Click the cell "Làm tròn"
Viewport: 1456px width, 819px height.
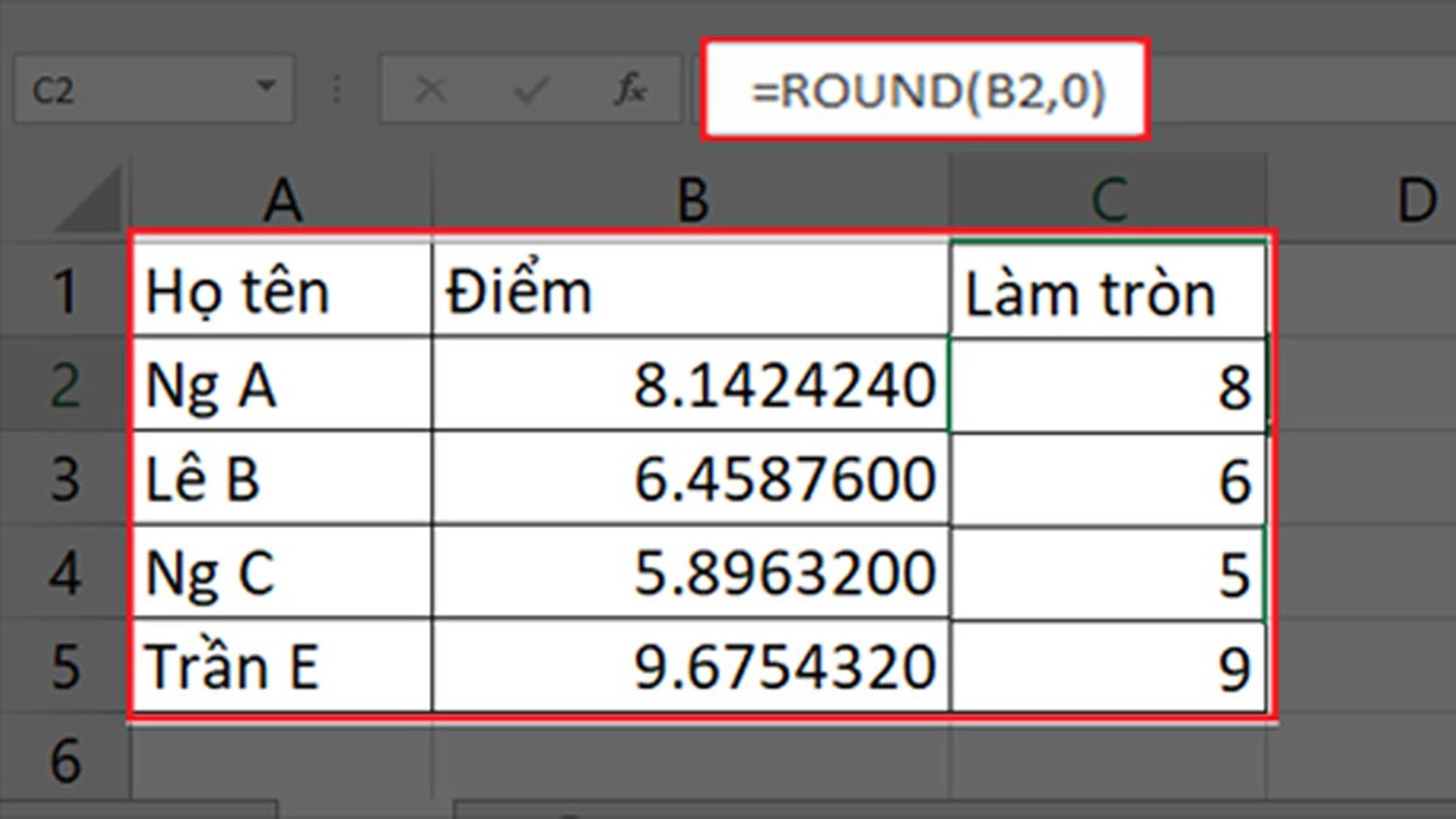pos(1109,289)
